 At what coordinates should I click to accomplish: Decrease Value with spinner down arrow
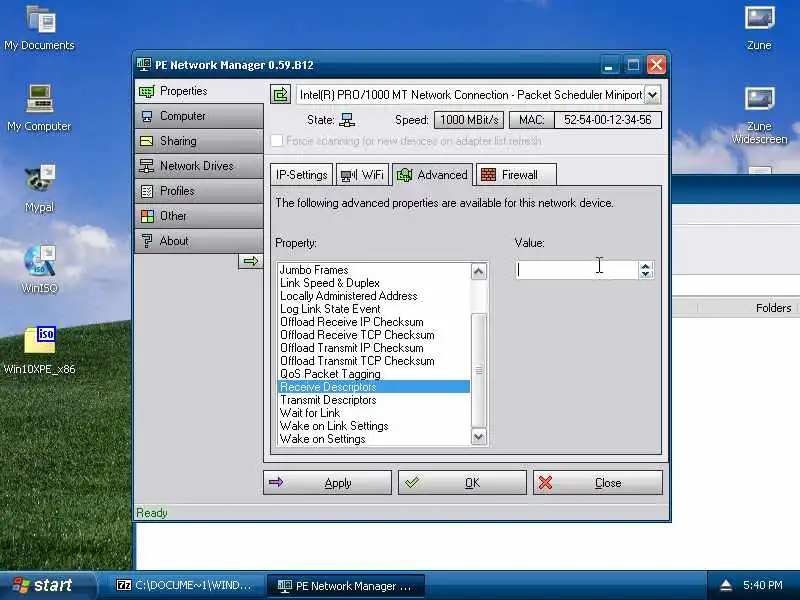[646, 274]
